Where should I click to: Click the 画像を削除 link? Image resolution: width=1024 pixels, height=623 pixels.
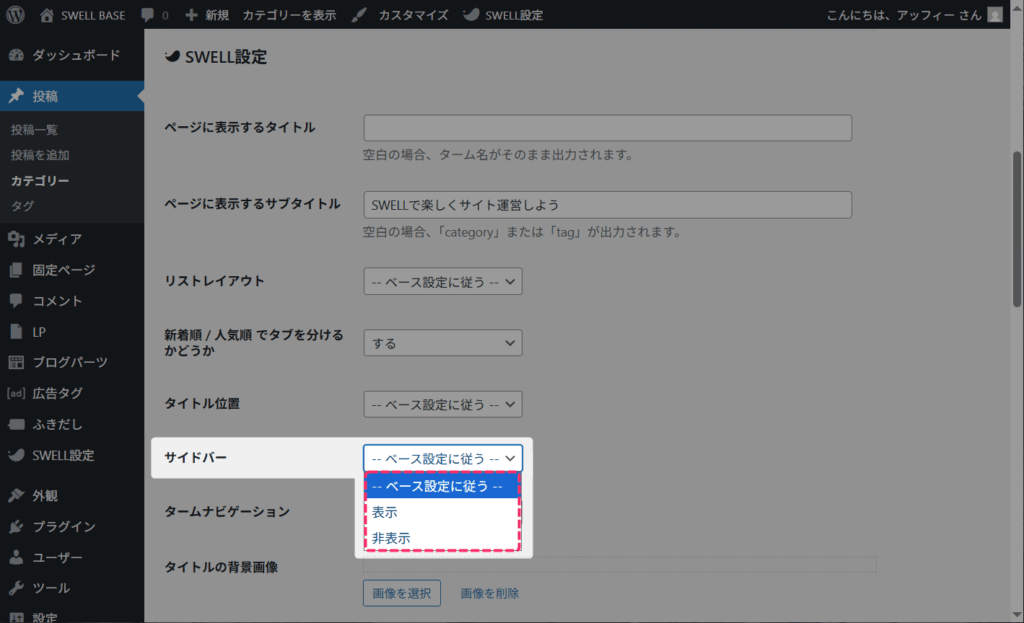(490, 593)
